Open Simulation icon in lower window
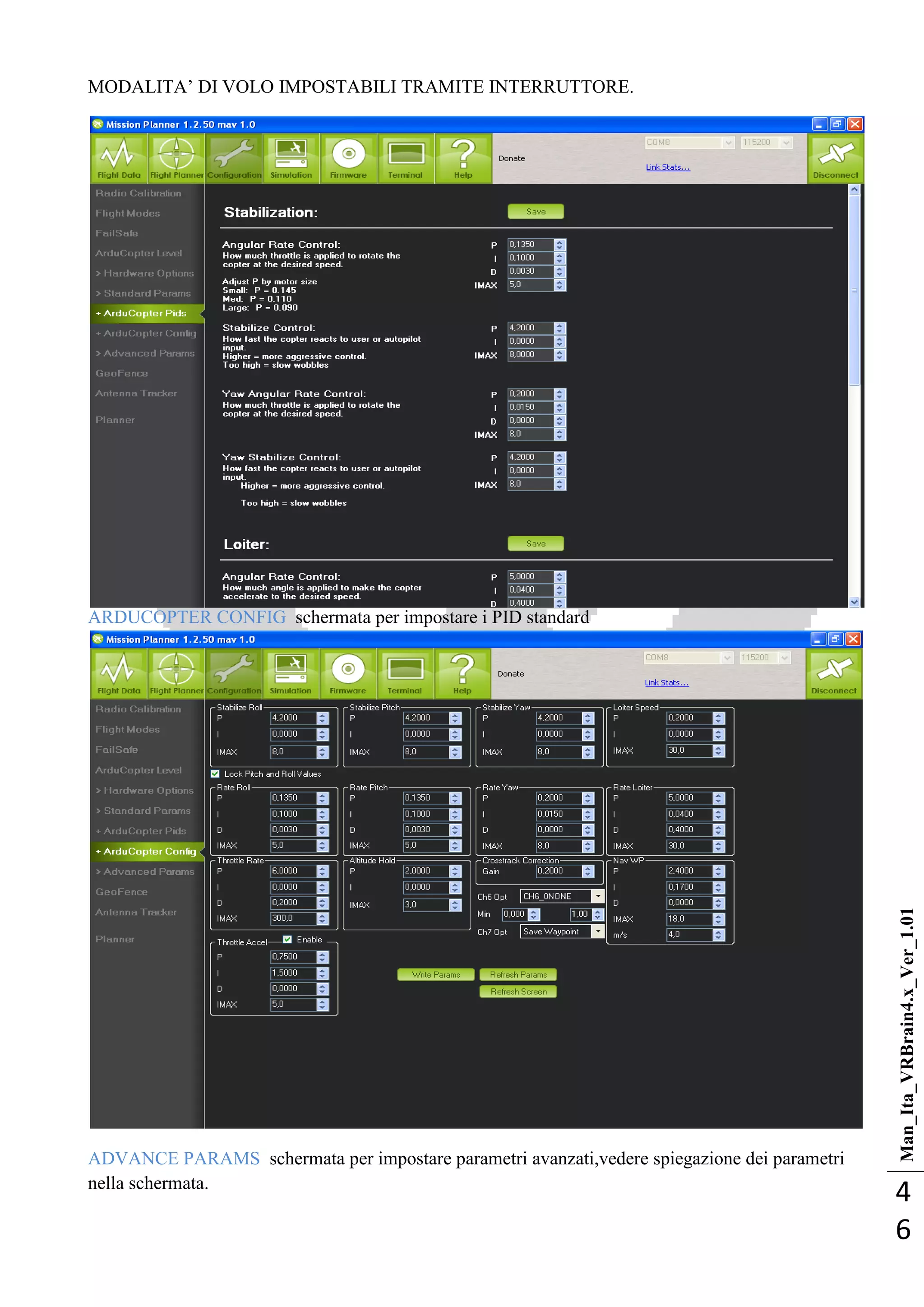The width and height of the screenshot is (924, 1307). click(291, 674)
